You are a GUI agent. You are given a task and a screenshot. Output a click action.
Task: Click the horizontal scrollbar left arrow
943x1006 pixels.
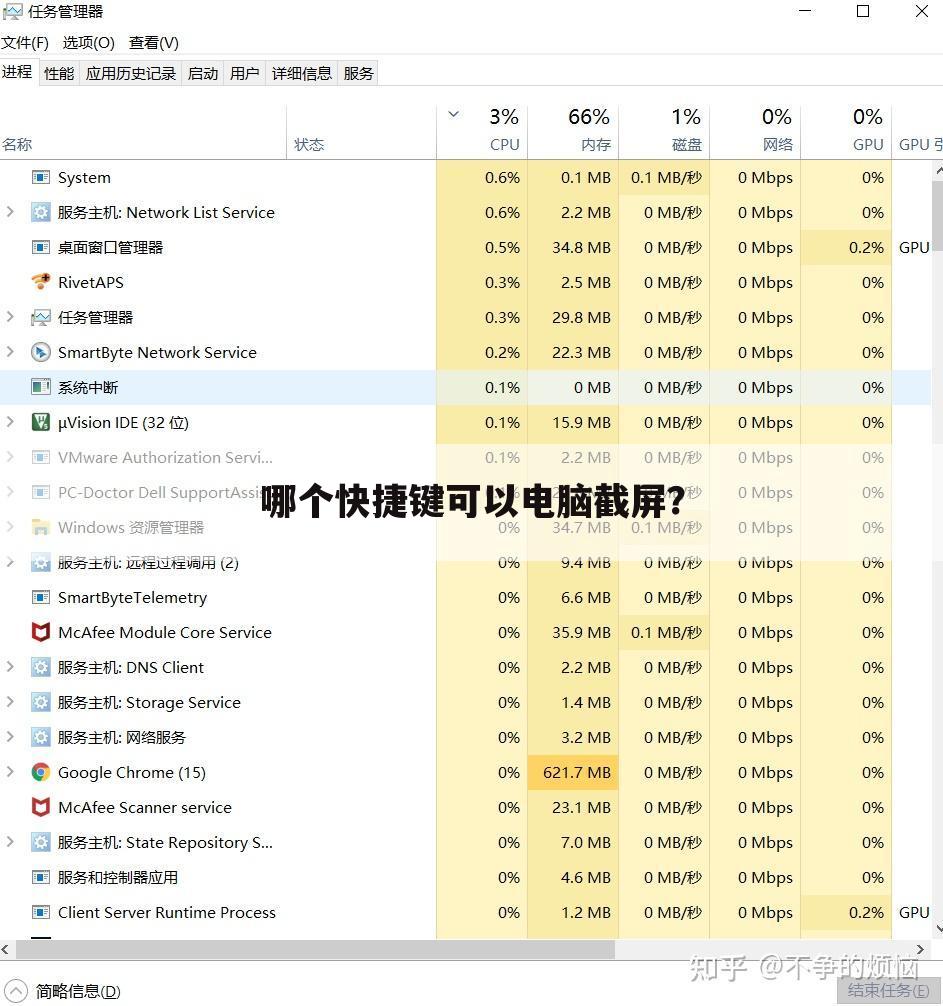pos(6,949)
